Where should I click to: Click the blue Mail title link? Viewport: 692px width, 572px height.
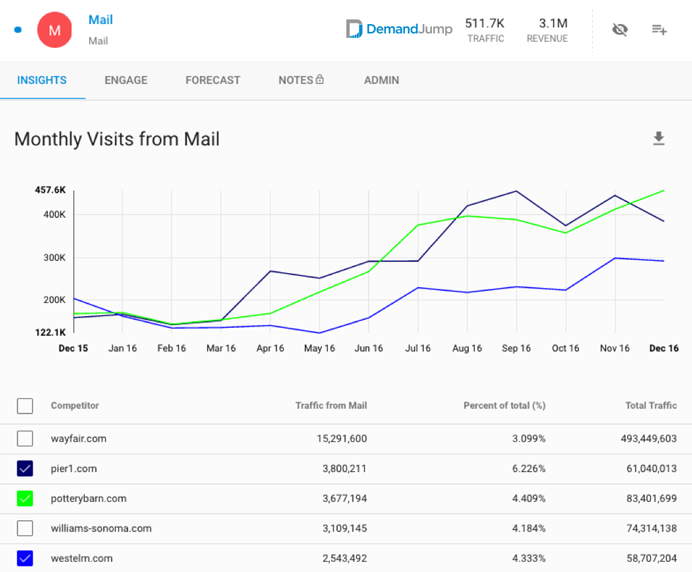point(101,20)
